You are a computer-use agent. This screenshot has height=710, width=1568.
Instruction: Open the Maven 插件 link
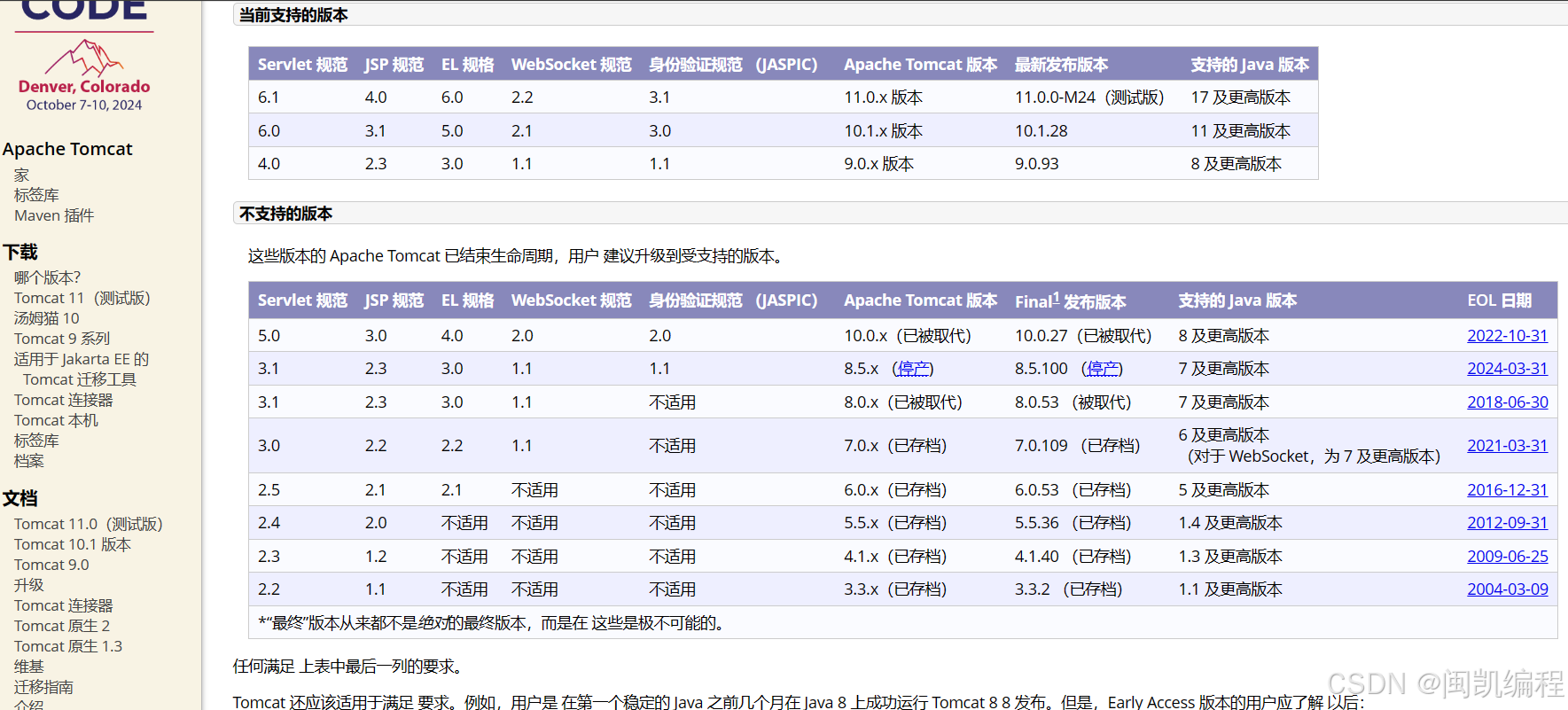pyautogui.click(x=54, y=215)
